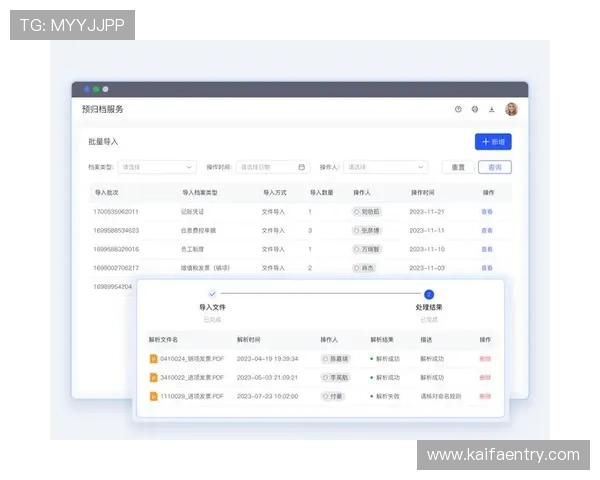Click operator tag in 2023-05-03 row
Screen dimensions: 600x480
click(x=336, y=377)
